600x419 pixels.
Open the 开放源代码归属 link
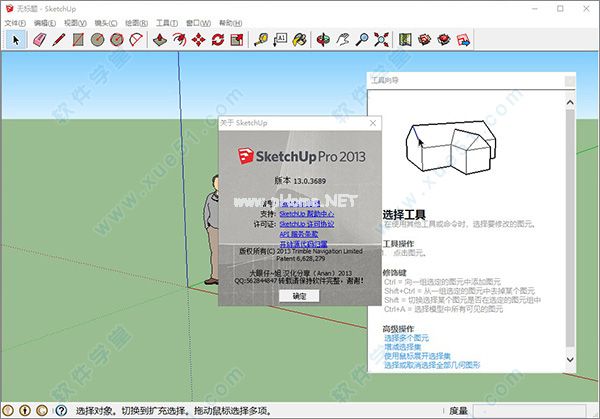(x=303, y=244)
